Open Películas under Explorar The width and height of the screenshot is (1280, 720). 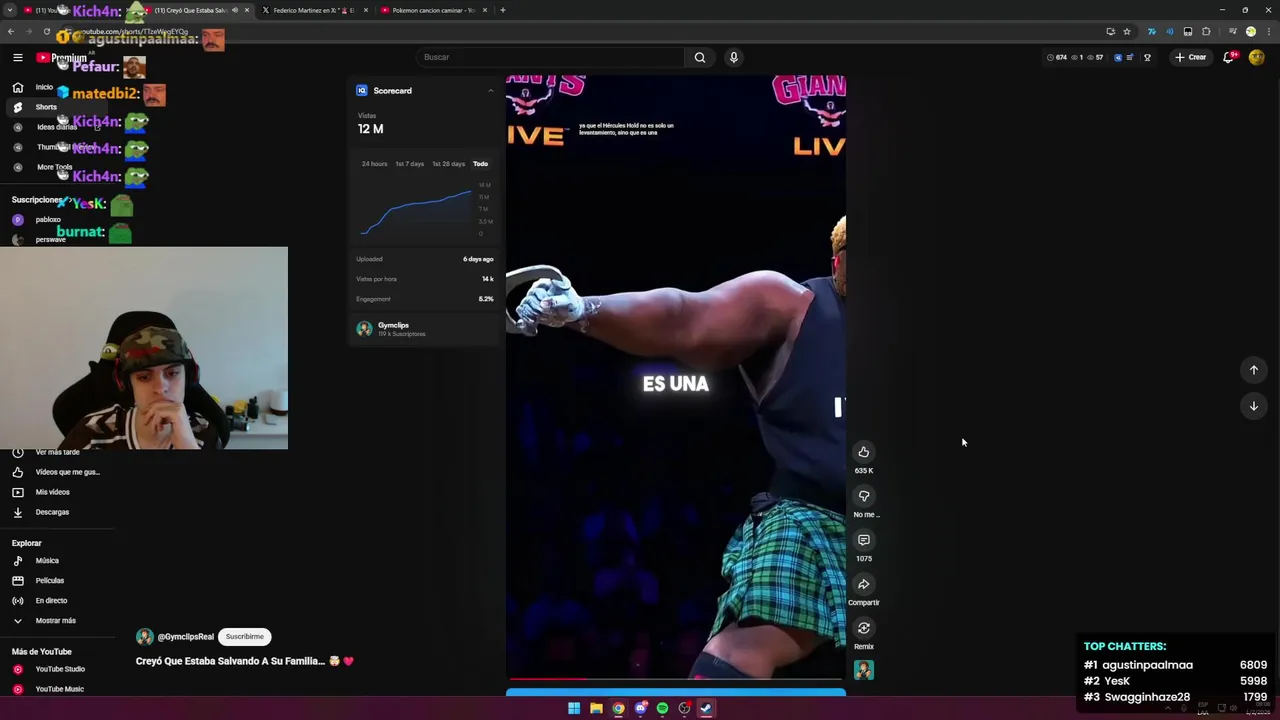(49, 581)
